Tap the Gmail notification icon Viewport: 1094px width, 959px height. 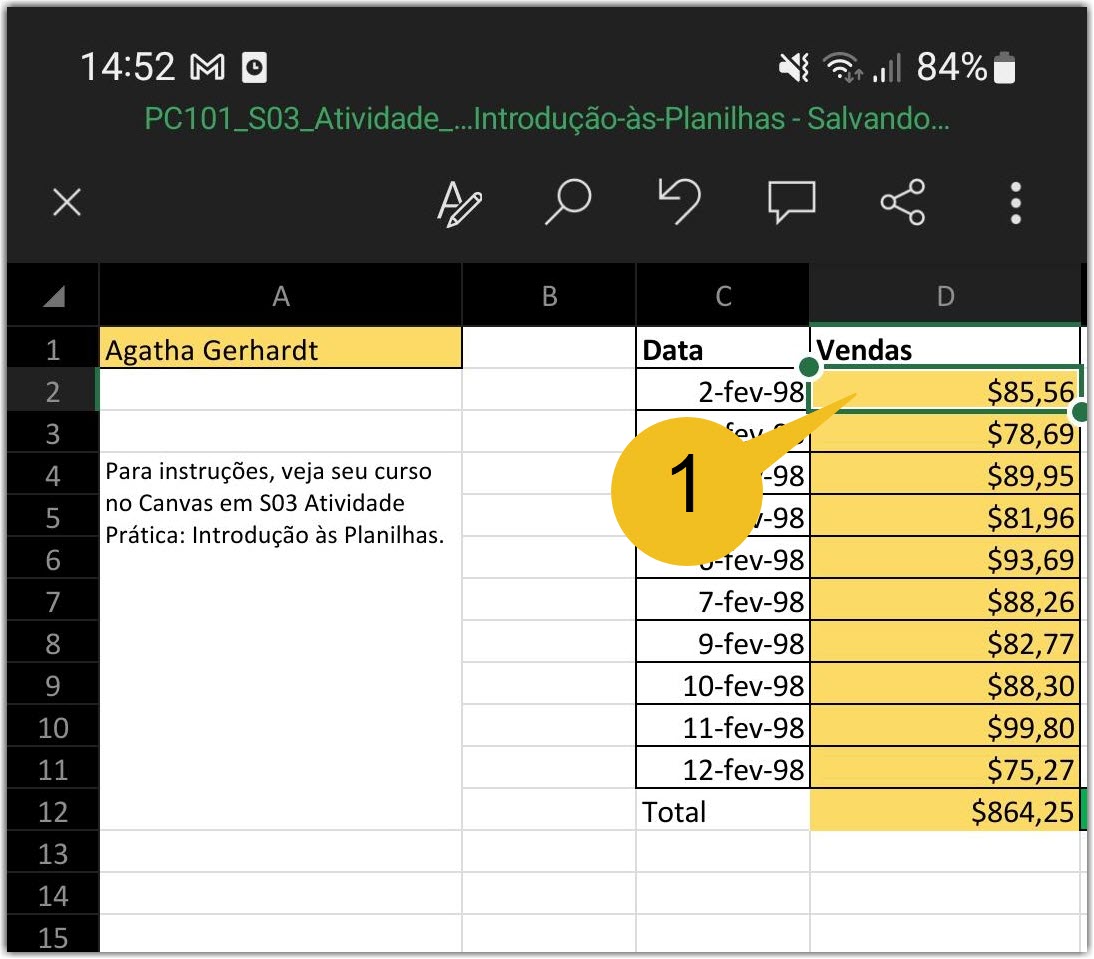[208, 68]
